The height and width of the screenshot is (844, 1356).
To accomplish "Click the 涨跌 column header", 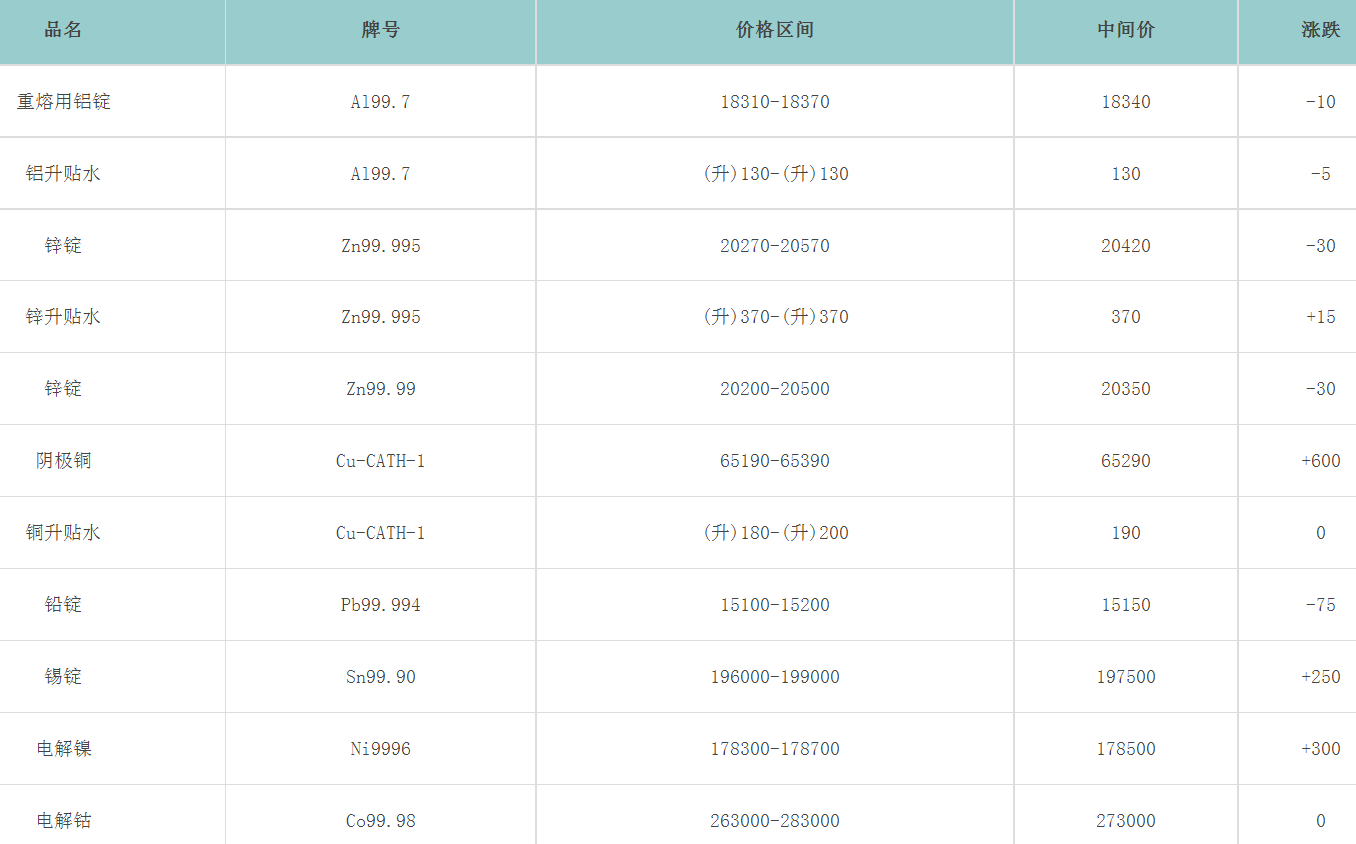I will coord(1320,30).
